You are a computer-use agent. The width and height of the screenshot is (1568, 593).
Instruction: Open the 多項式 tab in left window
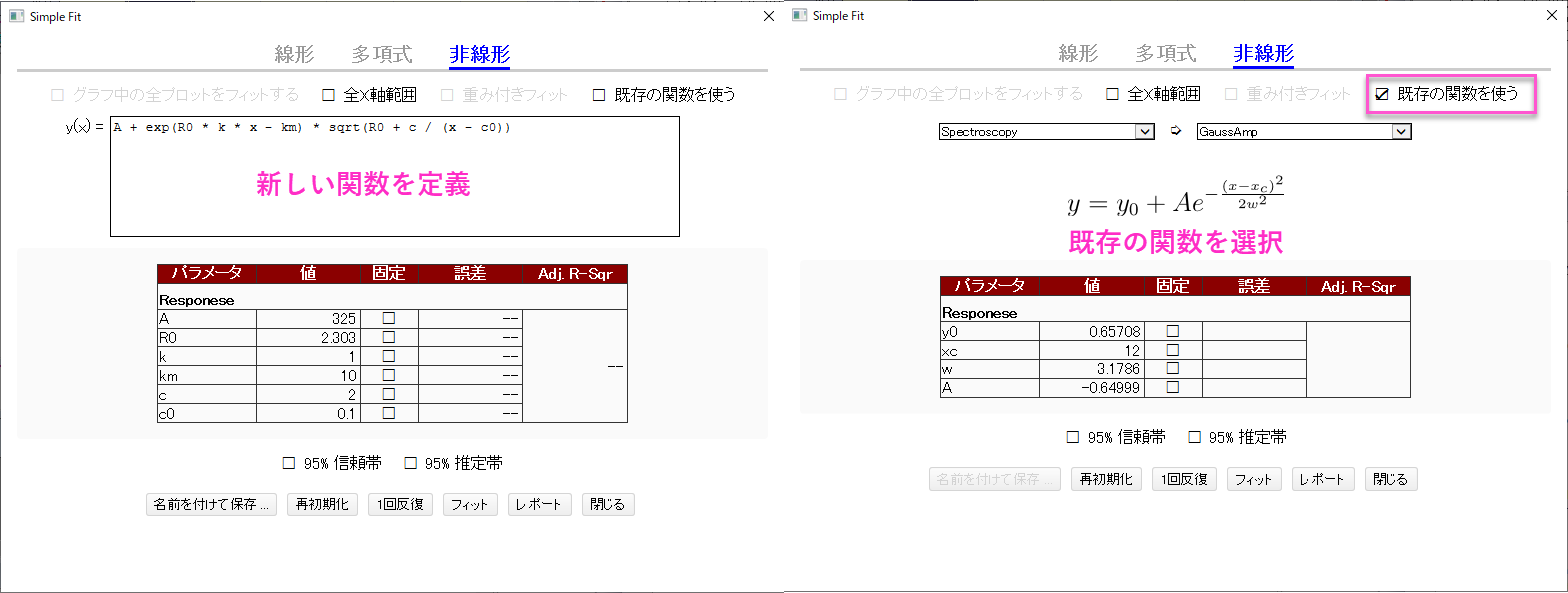point(382,54)
